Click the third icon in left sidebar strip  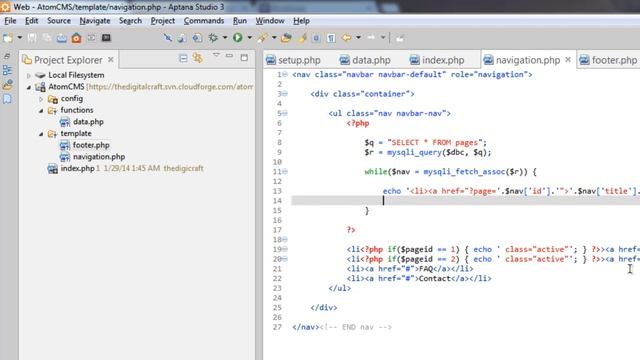pyautogui.click(x=7, y=84)
